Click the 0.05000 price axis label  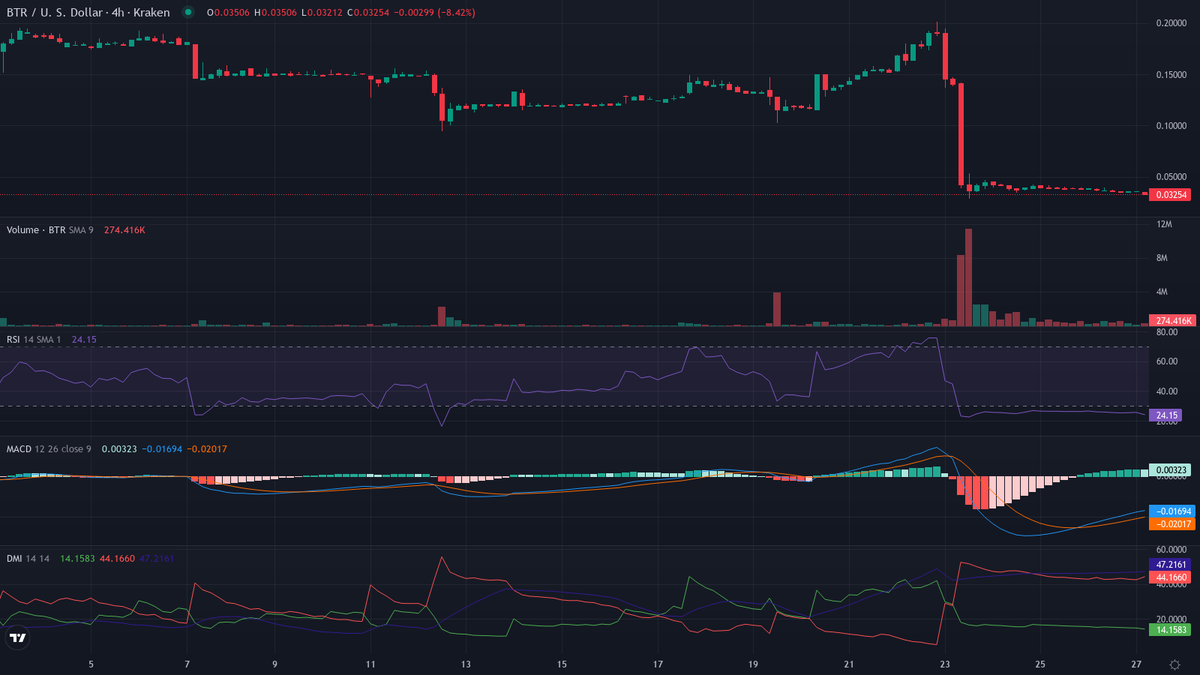click(x=1170, y=177)
